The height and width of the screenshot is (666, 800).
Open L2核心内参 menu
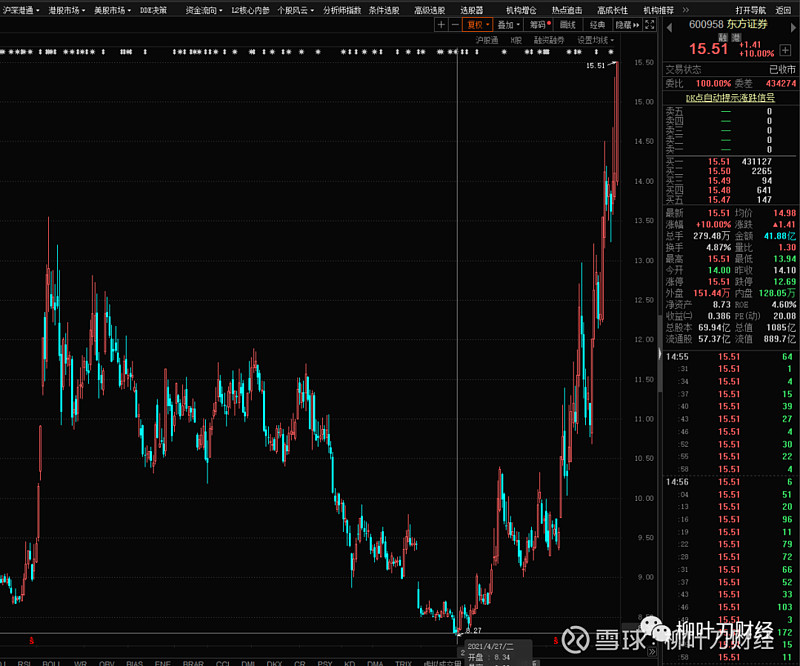coord(250,10)
